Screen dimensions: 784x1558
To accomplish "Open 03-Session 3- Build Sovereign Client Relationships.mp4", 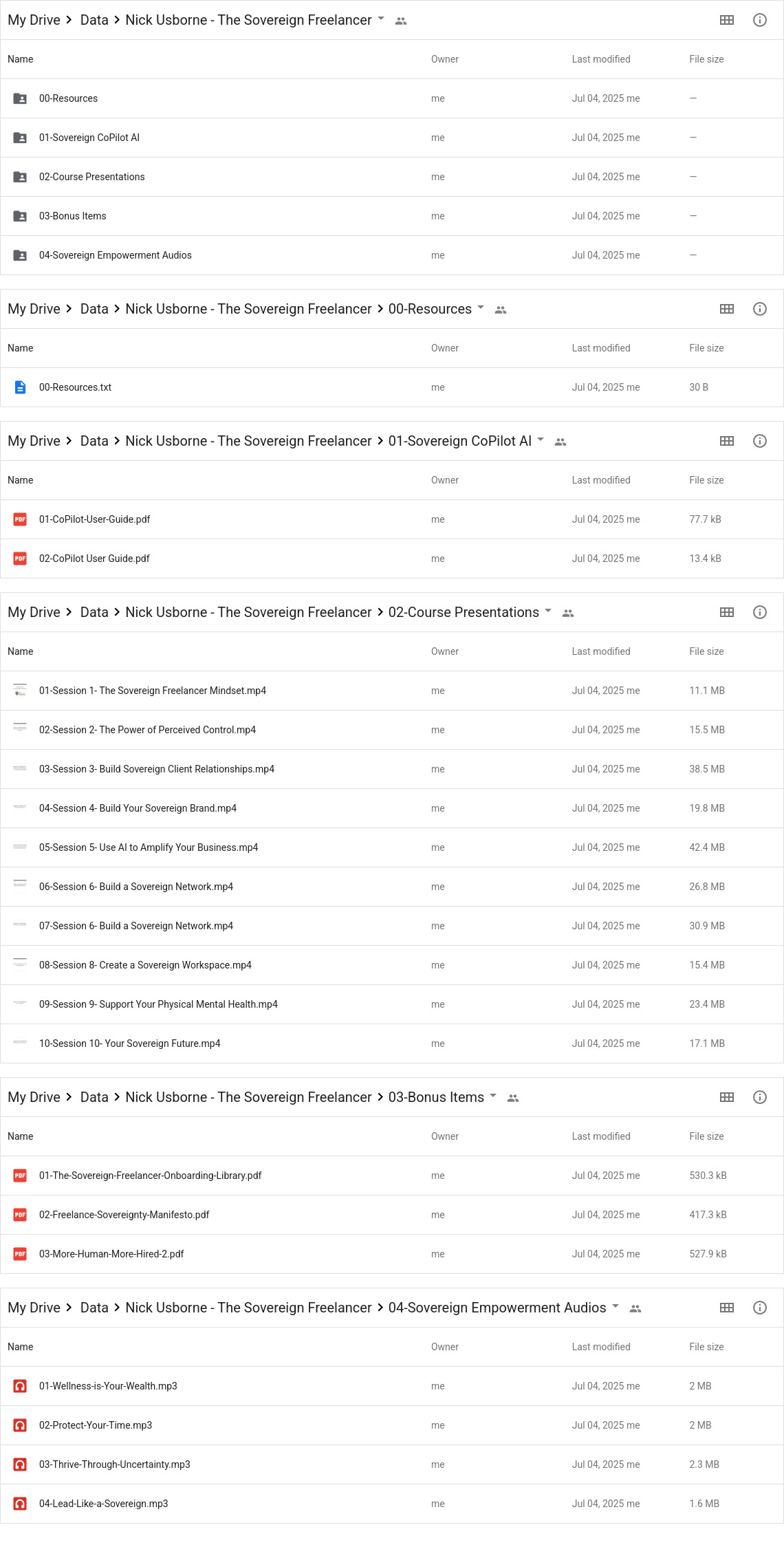I will (x=157, y=769).
